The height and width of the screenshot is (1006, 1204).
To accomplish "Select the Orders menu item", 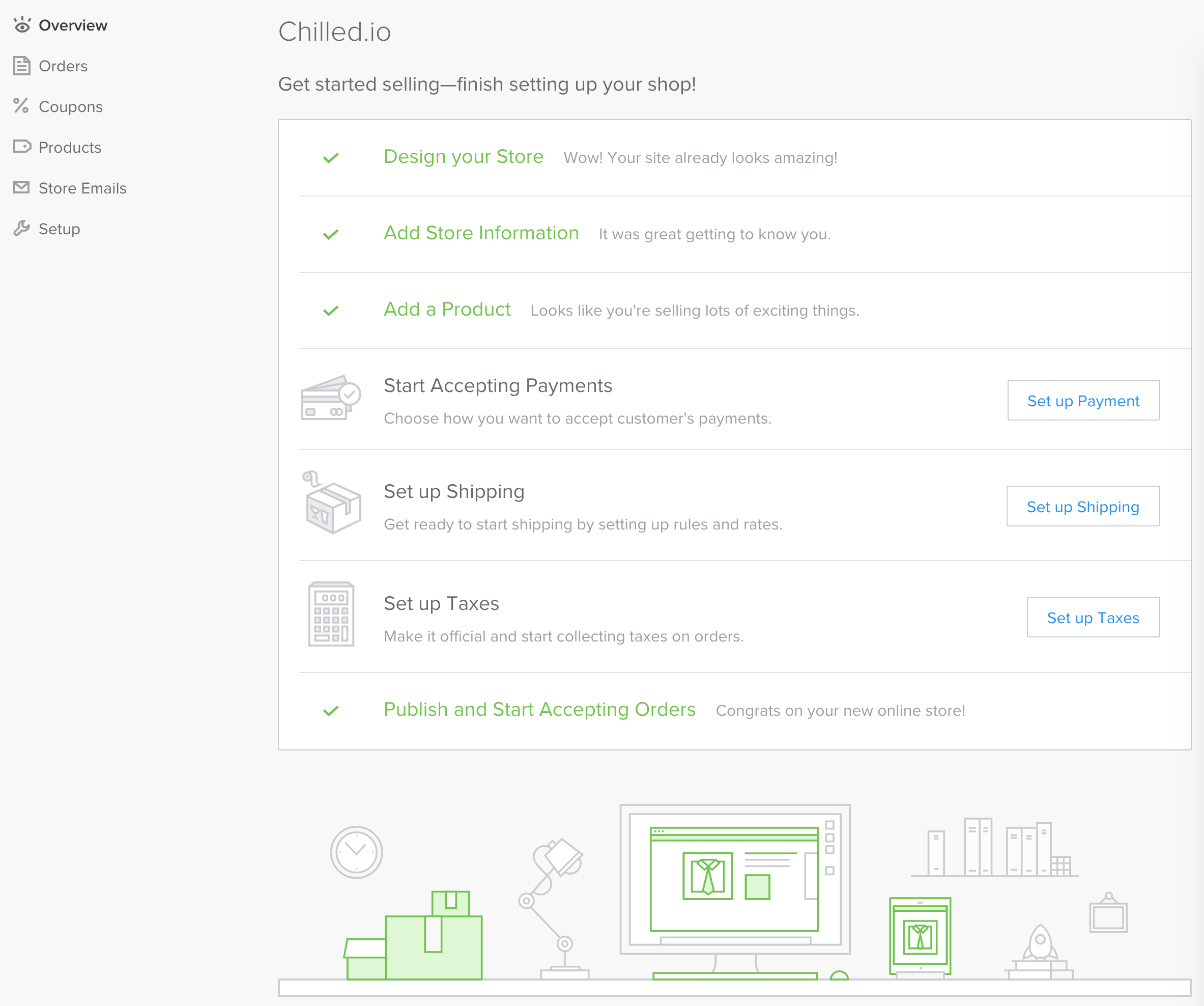I will pos(62,65).
